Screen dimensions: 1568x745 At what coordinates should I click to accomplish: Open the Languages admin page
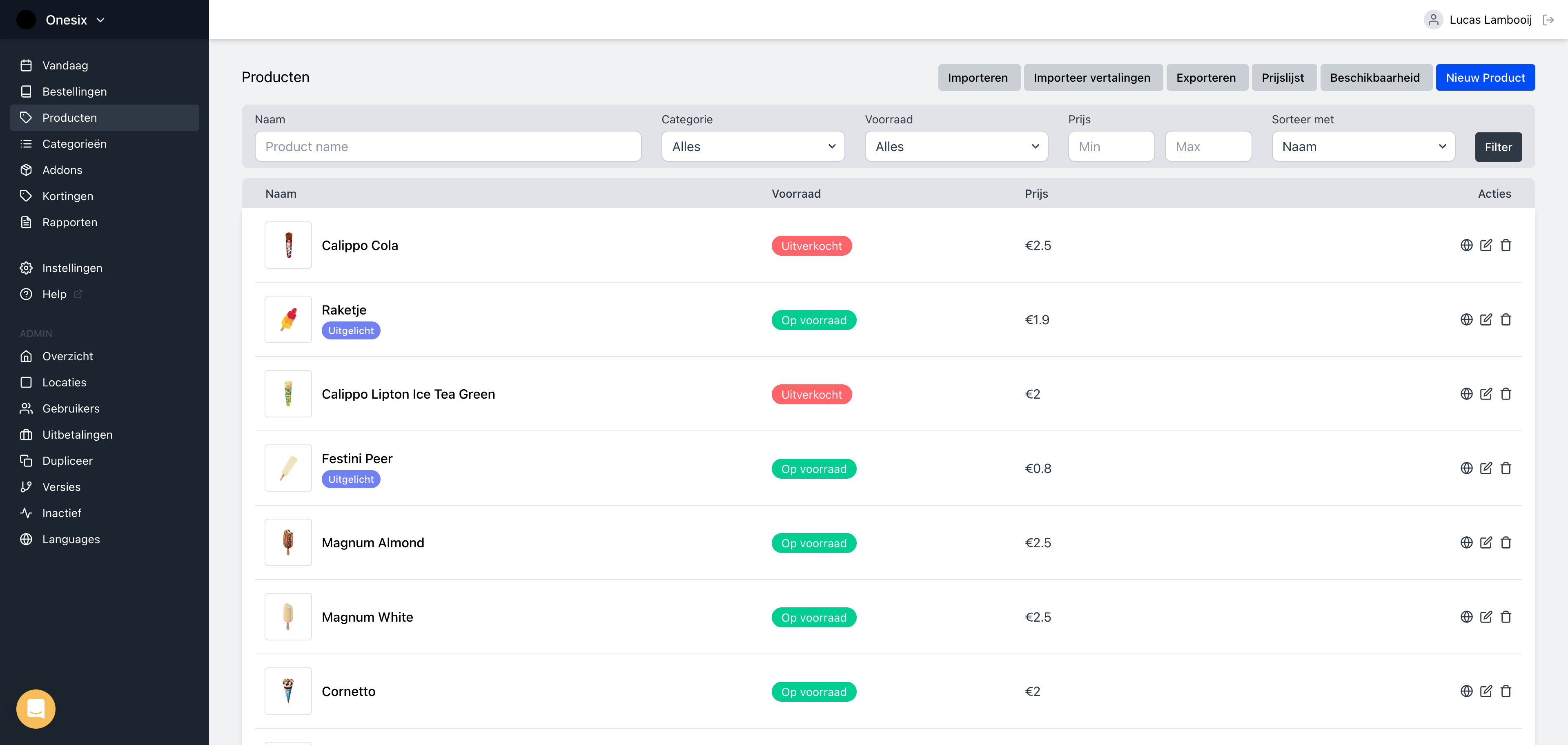pyautogui.click(x=71, y=539)
